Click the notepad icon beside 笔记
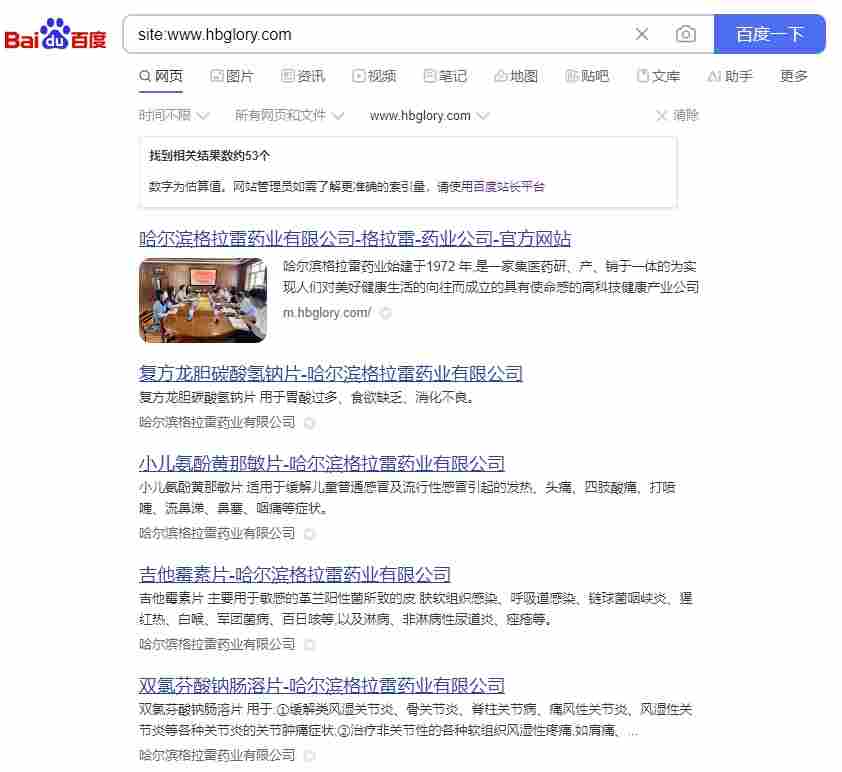The width and height of the screenshot is (842, 772). tap(430, 75)
